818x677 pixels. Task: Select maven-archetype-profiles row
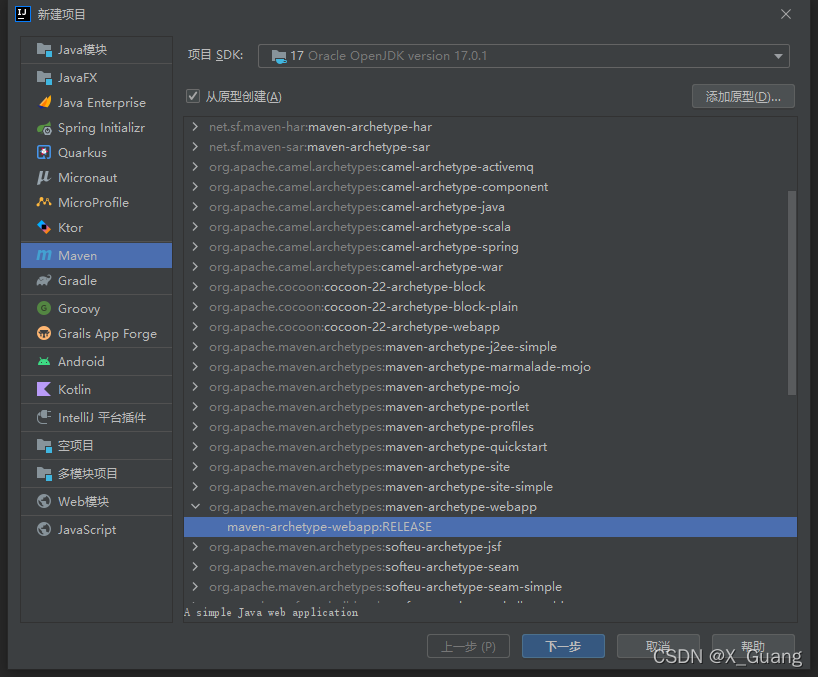[x=490, y=427]
